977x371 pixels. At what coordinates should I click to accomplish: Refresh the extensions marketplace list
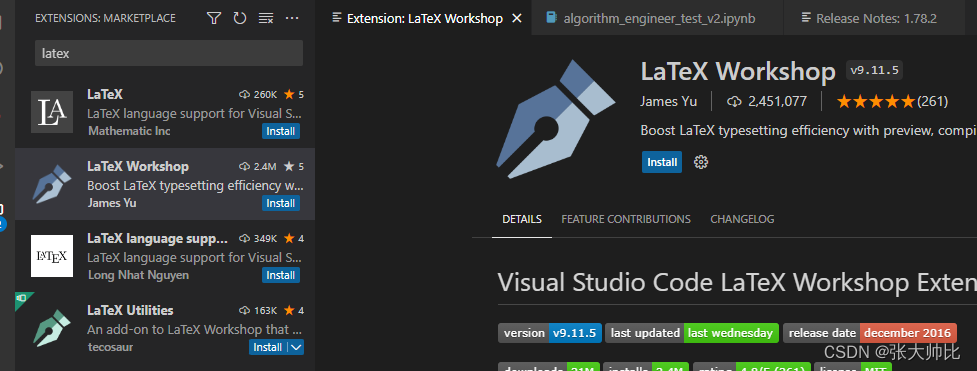coord(240,18)
